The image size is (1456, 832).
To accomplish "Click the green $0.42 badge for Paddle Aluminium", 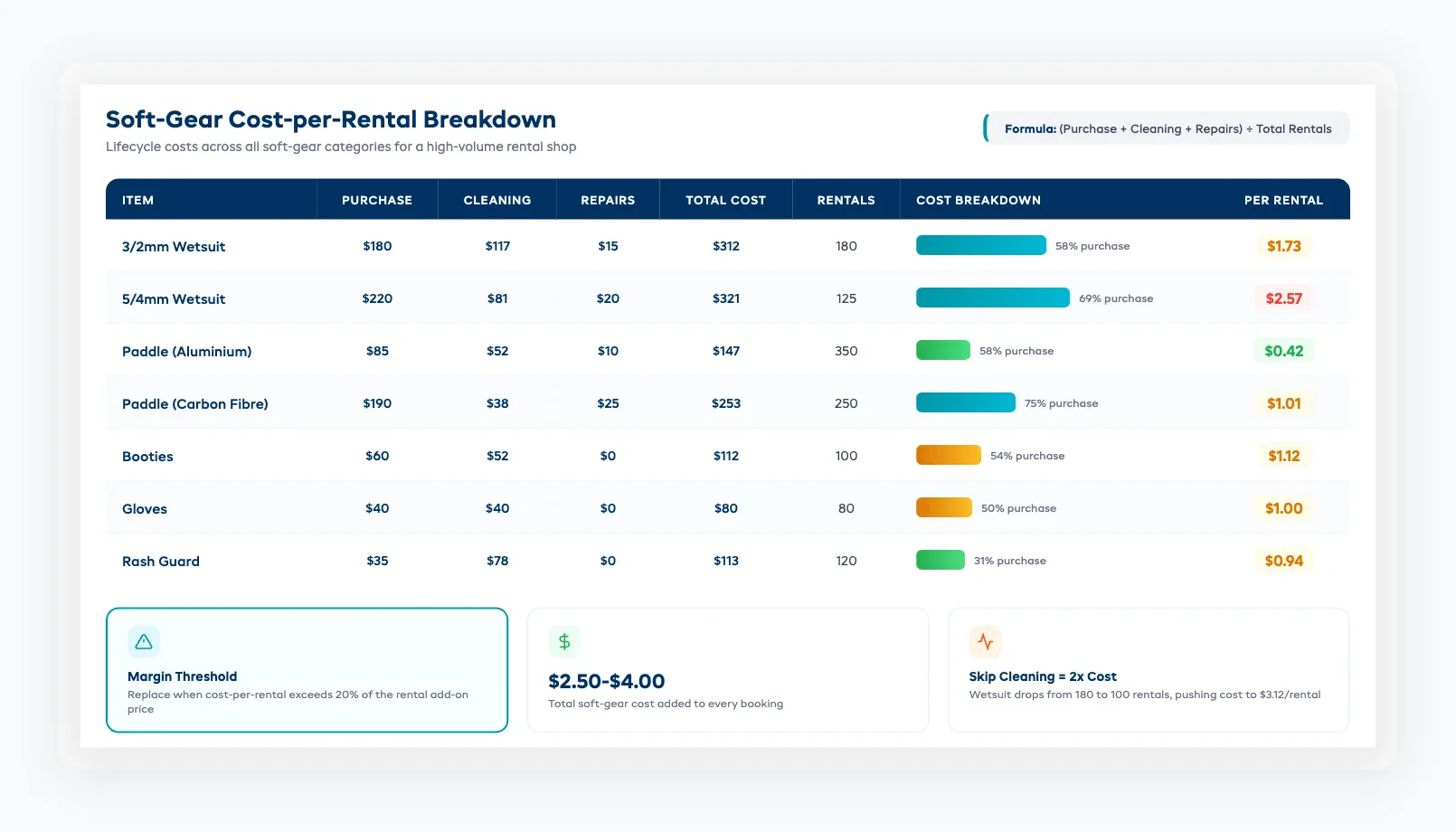I will (x=1283, y=351).
